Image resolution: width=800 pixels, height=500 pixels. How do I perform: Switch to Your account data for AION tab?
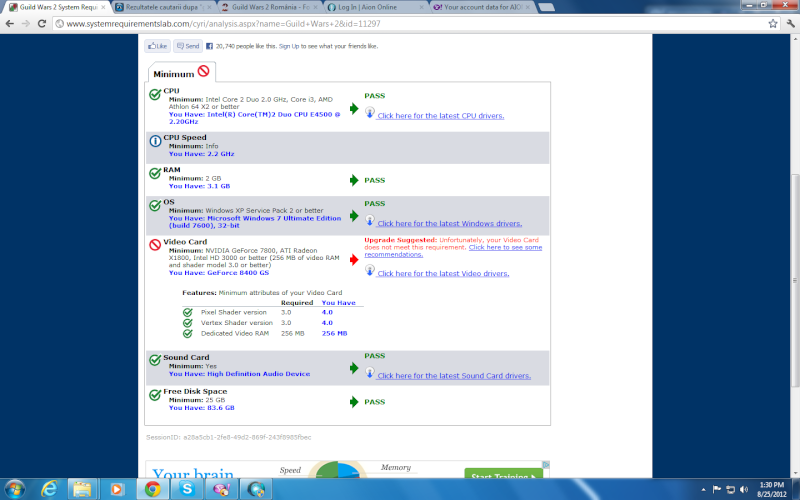[482, 7]
